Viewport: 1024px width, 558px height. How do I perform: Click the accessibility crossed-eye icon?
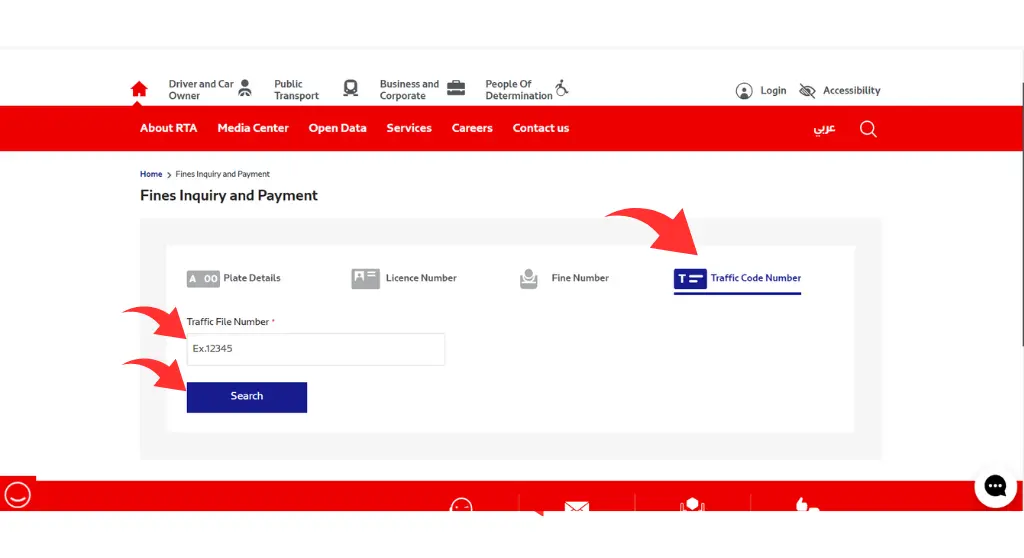807,91
